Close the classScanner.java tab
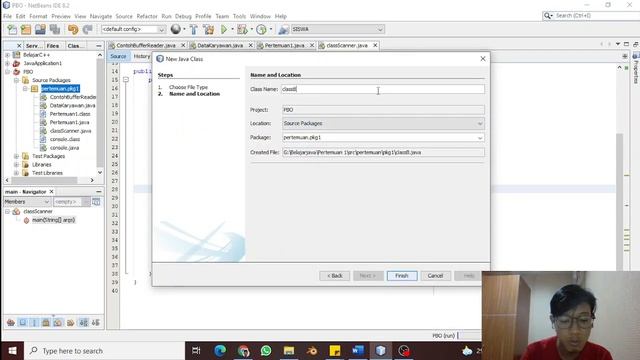Viewport: 640px width, 360px height. coord(375,45)
